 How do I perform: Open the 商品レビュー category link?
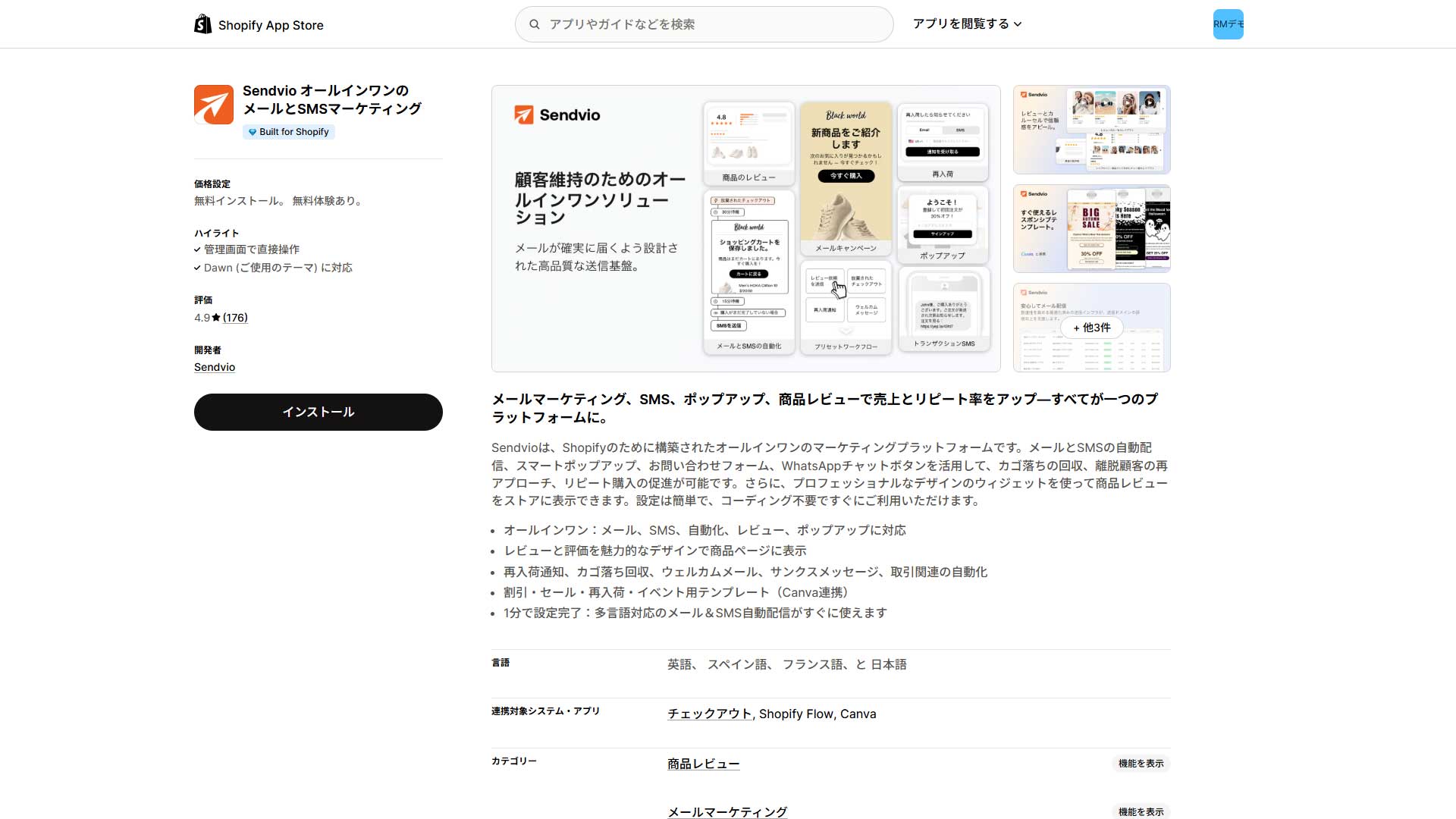[703, 764]
